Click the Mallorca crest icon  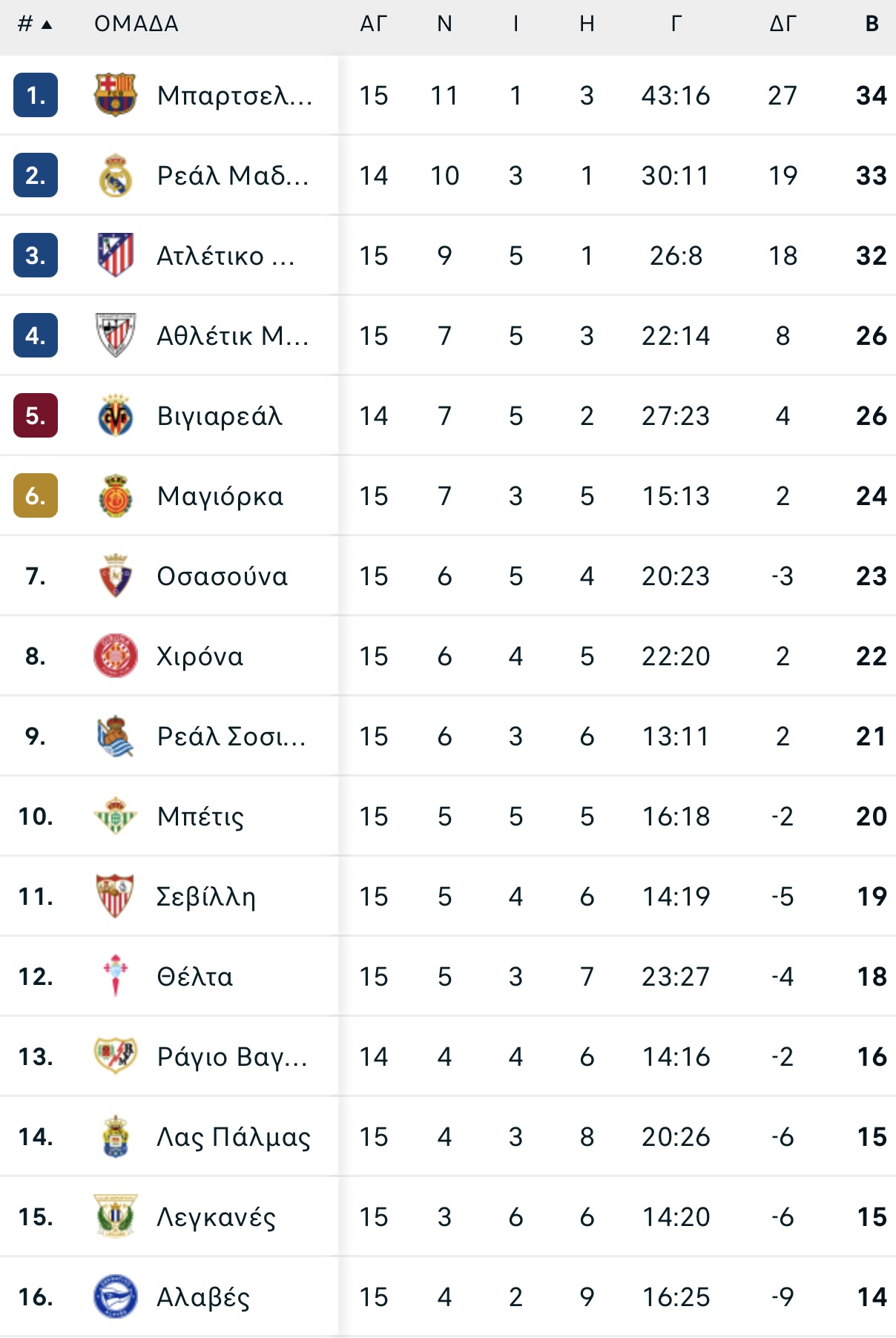[x=115, y=495]
